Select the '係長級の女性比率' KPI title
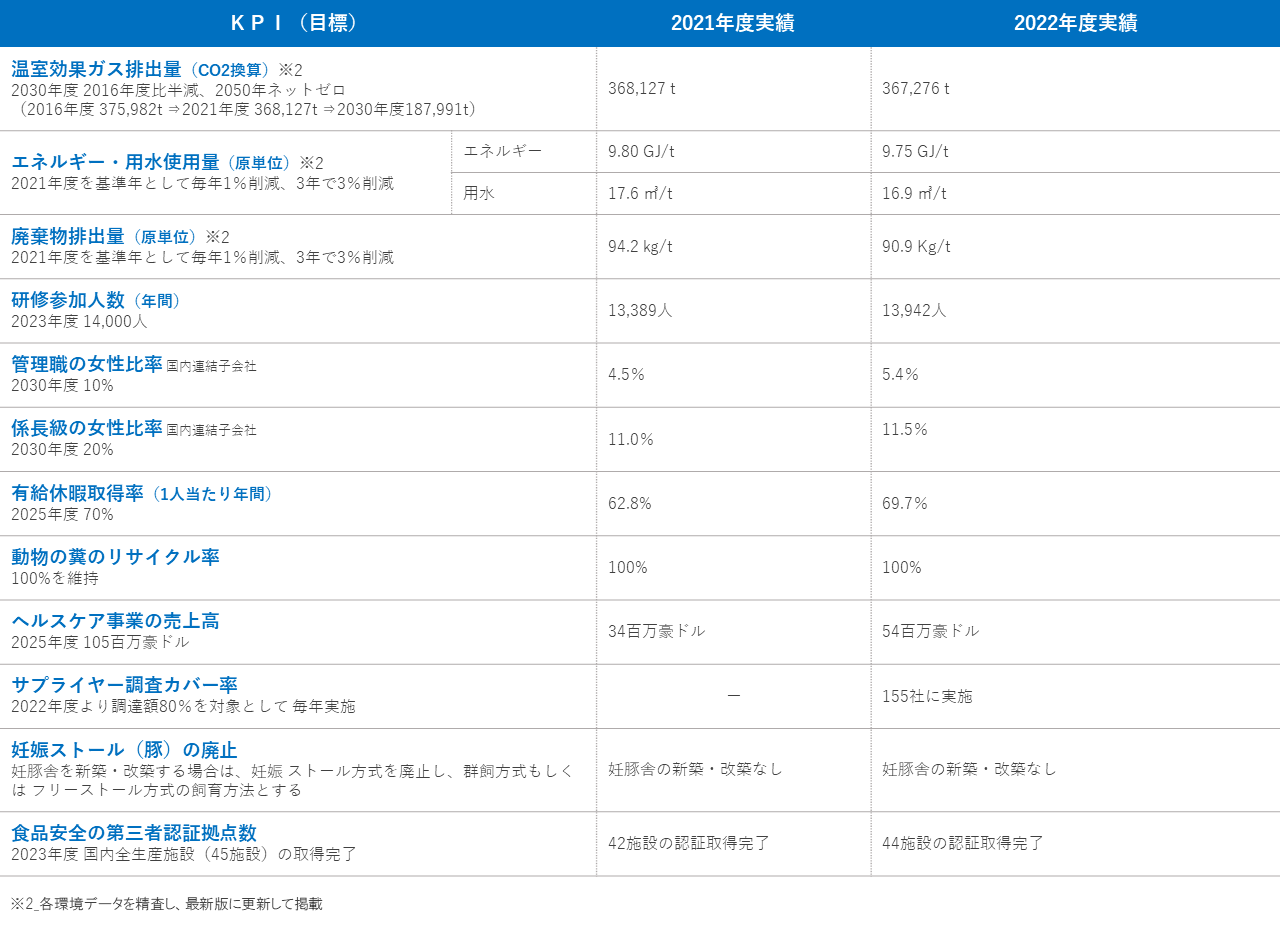 click(x=87, y=429)
